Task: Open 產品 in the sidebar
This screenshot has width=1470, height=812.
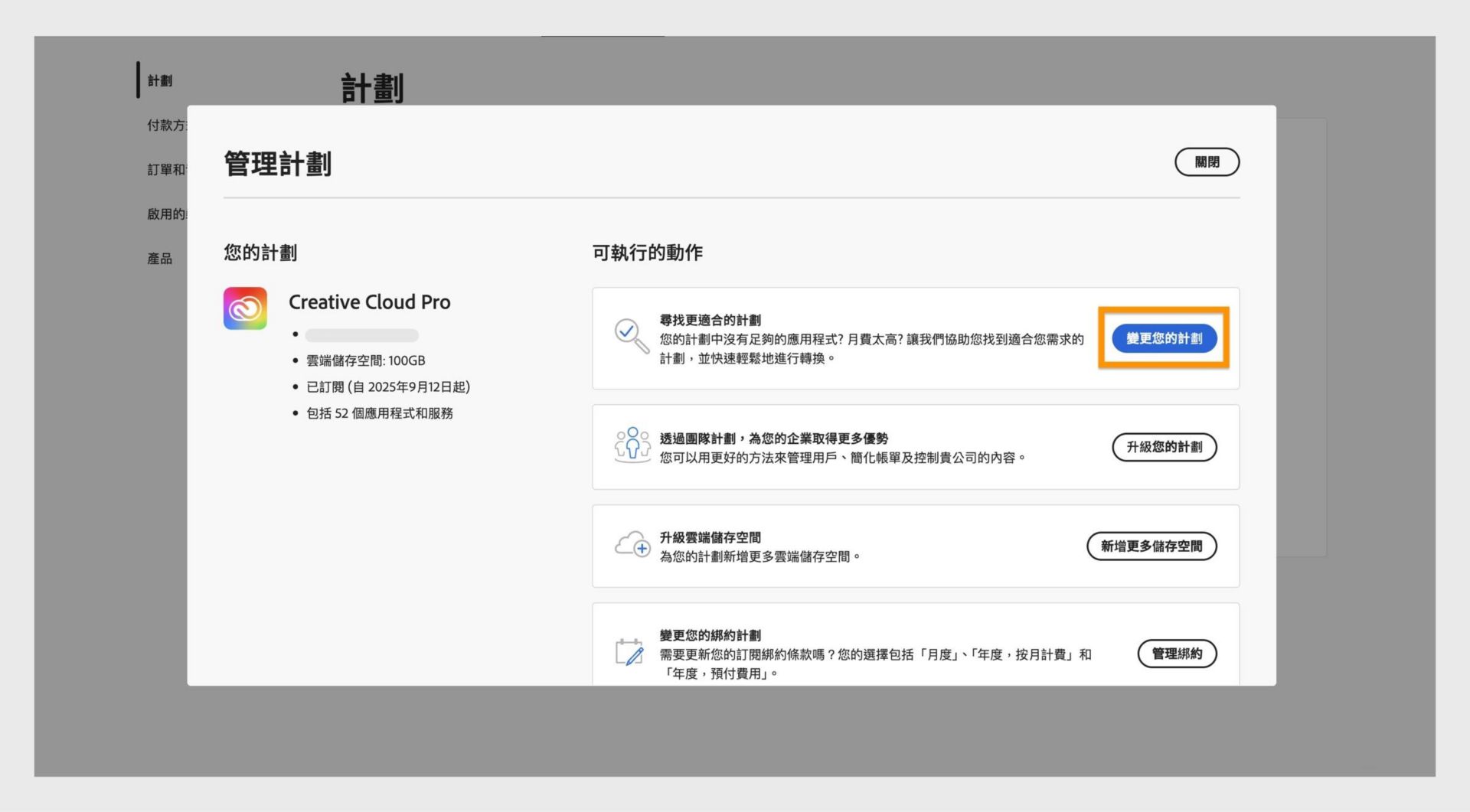Action: tap(158, 259)
